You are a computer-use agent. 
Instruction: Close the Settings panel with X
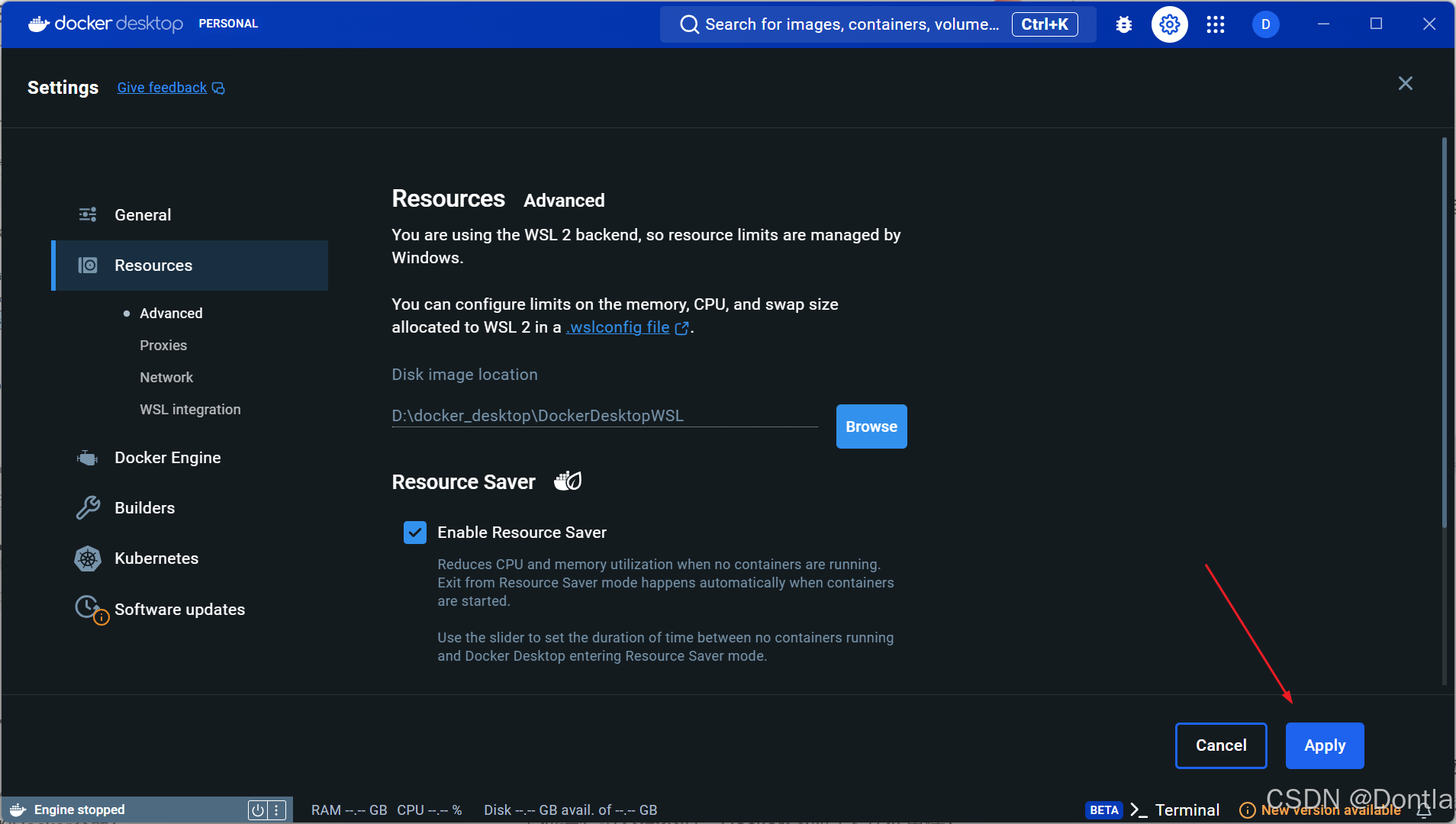point(1405,83)
